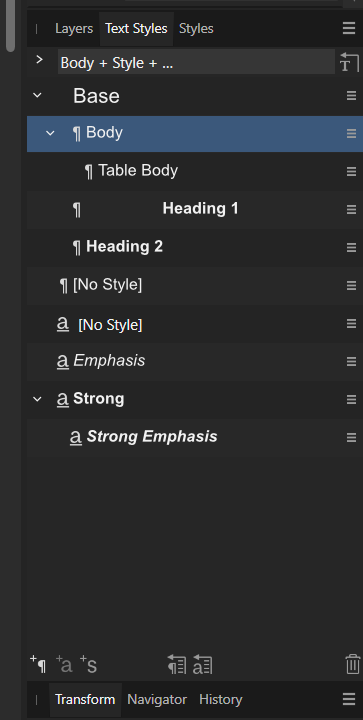
Task: Switch to the Layers tab
Action: pyautogui.click(x=74, y=28)
